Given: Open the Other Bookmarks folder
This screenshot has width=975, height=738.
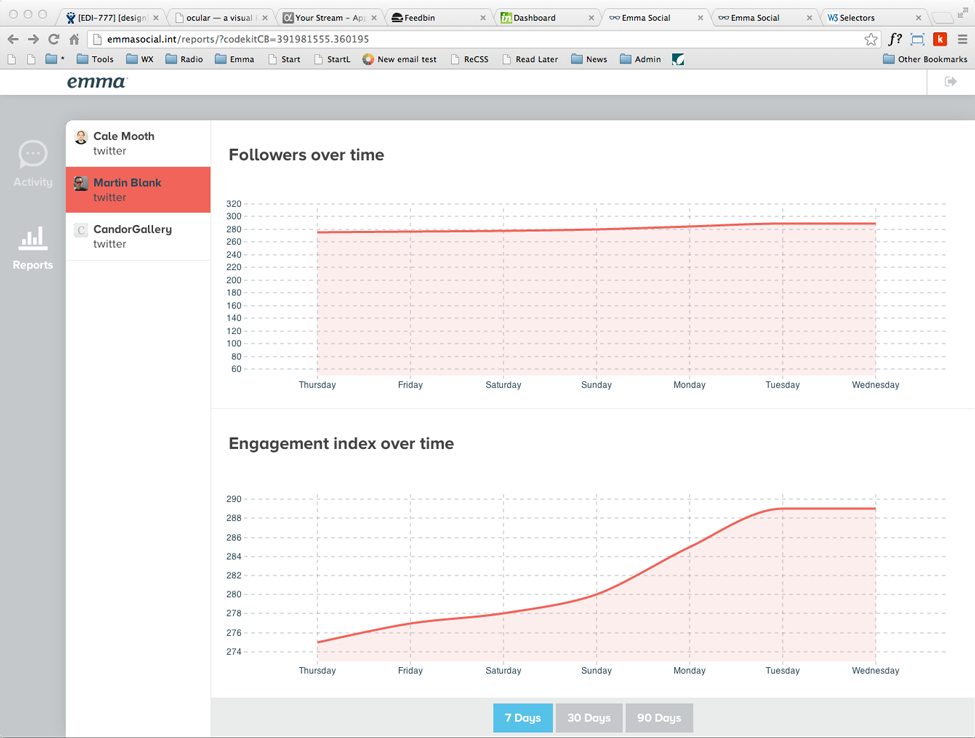Looking at the screenshot, I should tap(925, 59).
